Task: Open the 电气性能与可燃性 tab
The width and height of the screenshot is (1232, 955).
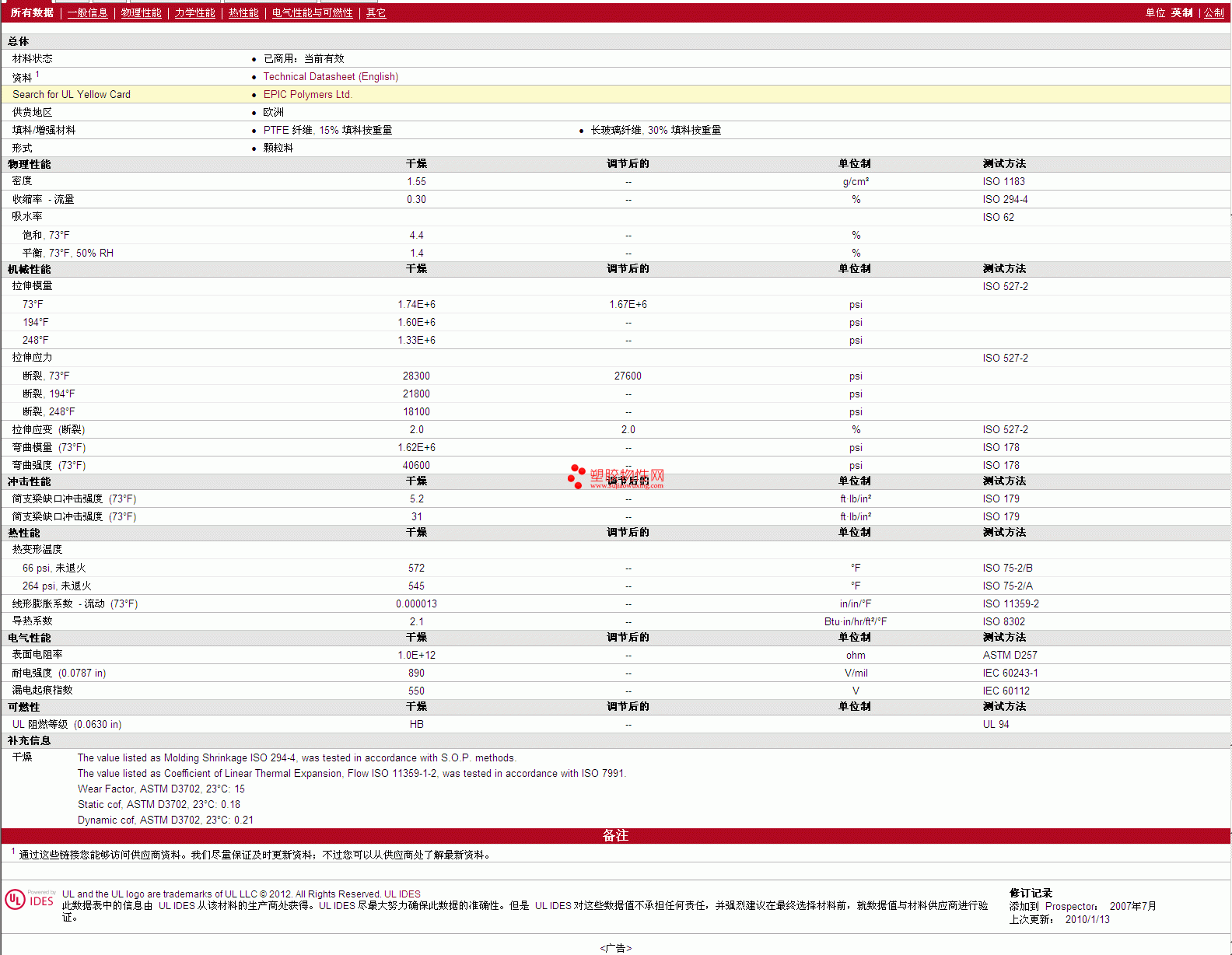Action: pos(312,12)
